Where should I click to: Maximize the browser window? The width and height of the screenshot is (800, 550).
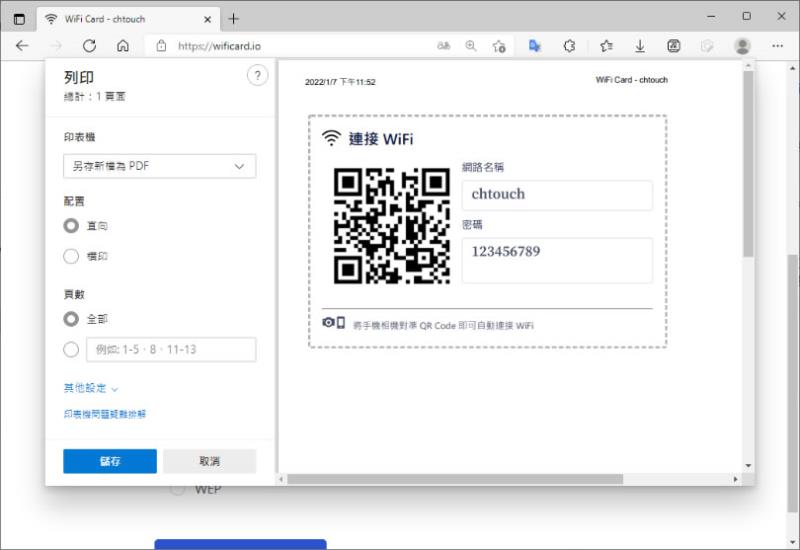[746, 16]
